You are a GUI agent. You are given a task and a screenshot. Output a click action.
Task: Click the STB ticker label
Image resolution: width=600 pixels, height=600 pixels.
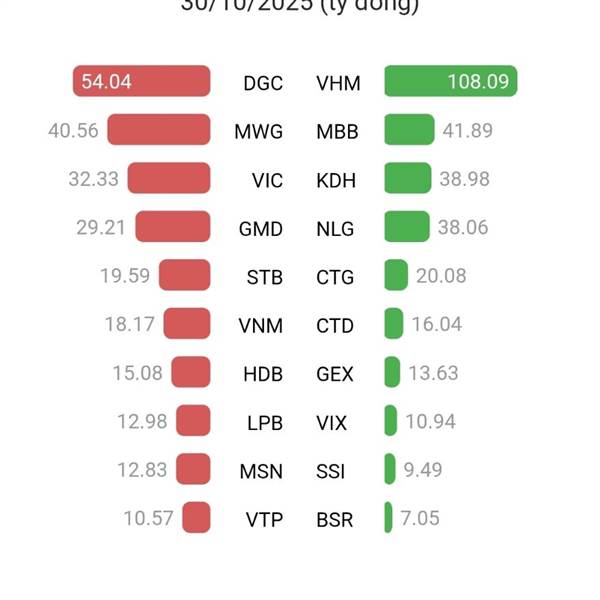(x=265, y=277)
